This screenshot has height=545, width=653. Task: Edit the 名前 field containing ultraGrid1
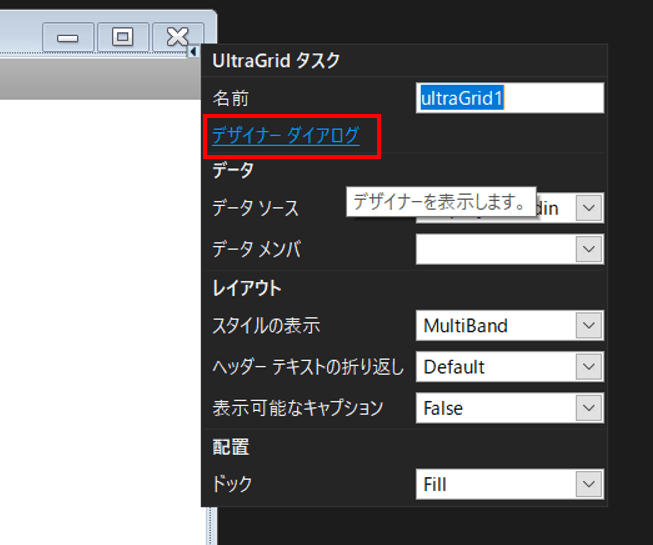(x=510, y=98)
